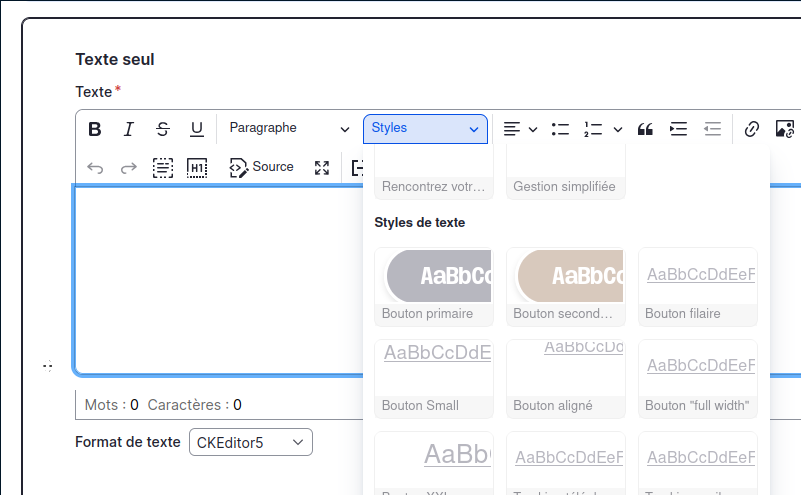
Task: Increase the indent
Action: click(678, 129)
